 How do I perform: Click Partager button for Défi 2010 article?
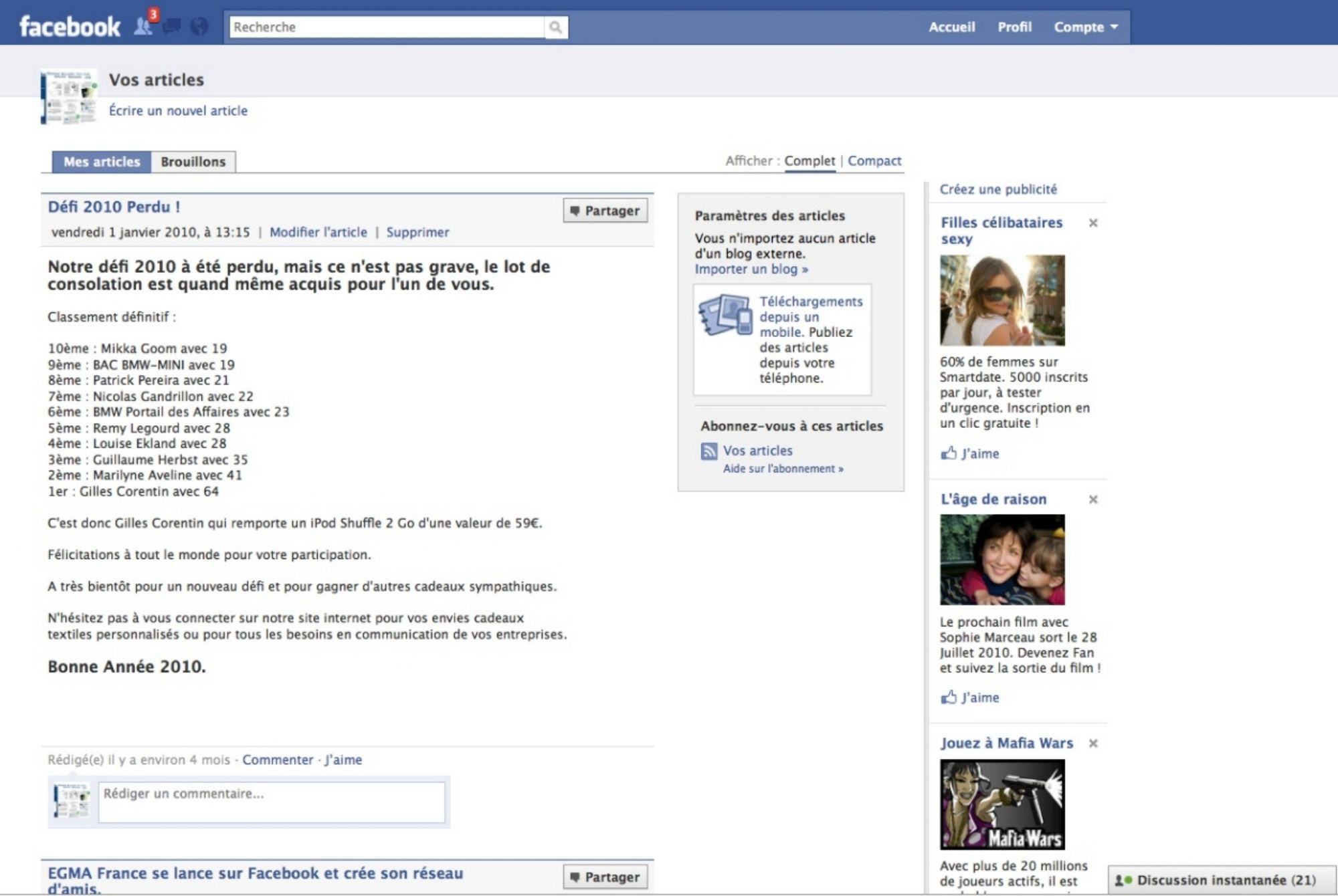click(605, 211)
